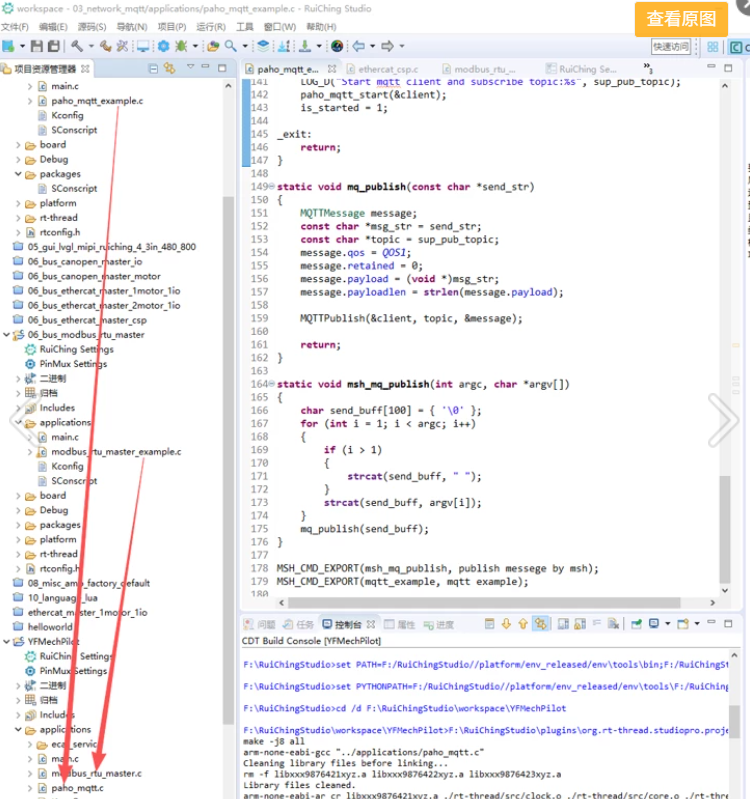Select the helloworld project
Image resolution: width=750 pixels, height=799 pixels.
50,627
